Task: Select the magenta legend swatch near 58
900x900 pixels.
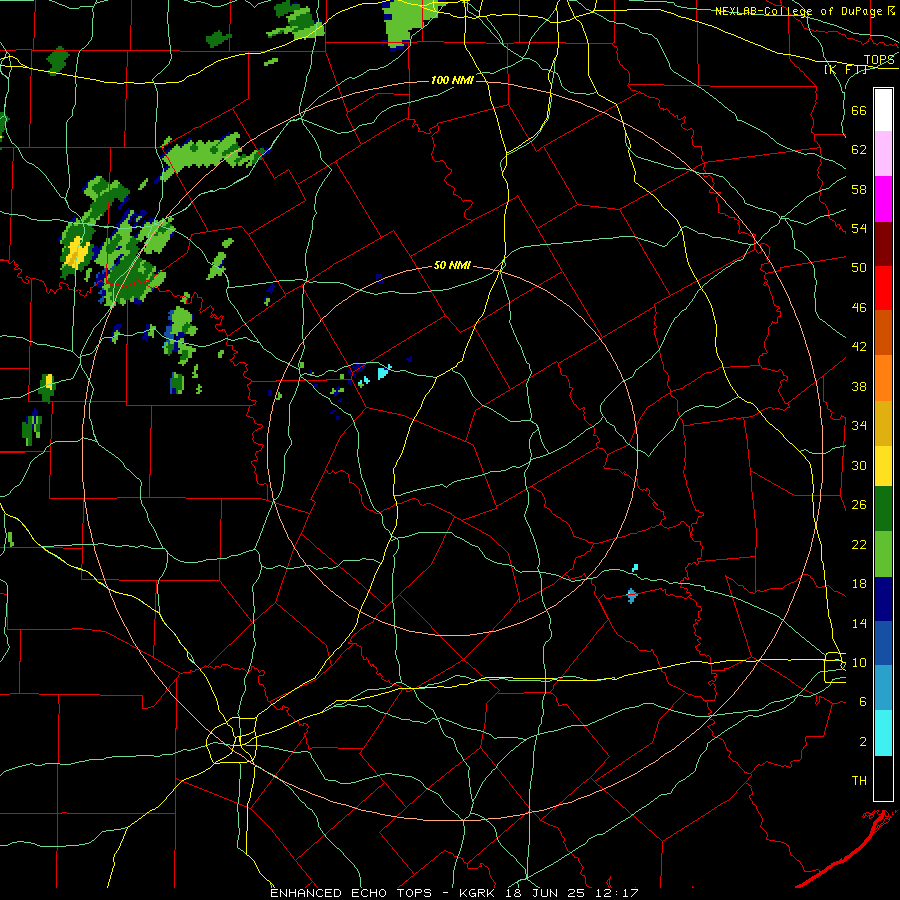Action: pos(883,199)
